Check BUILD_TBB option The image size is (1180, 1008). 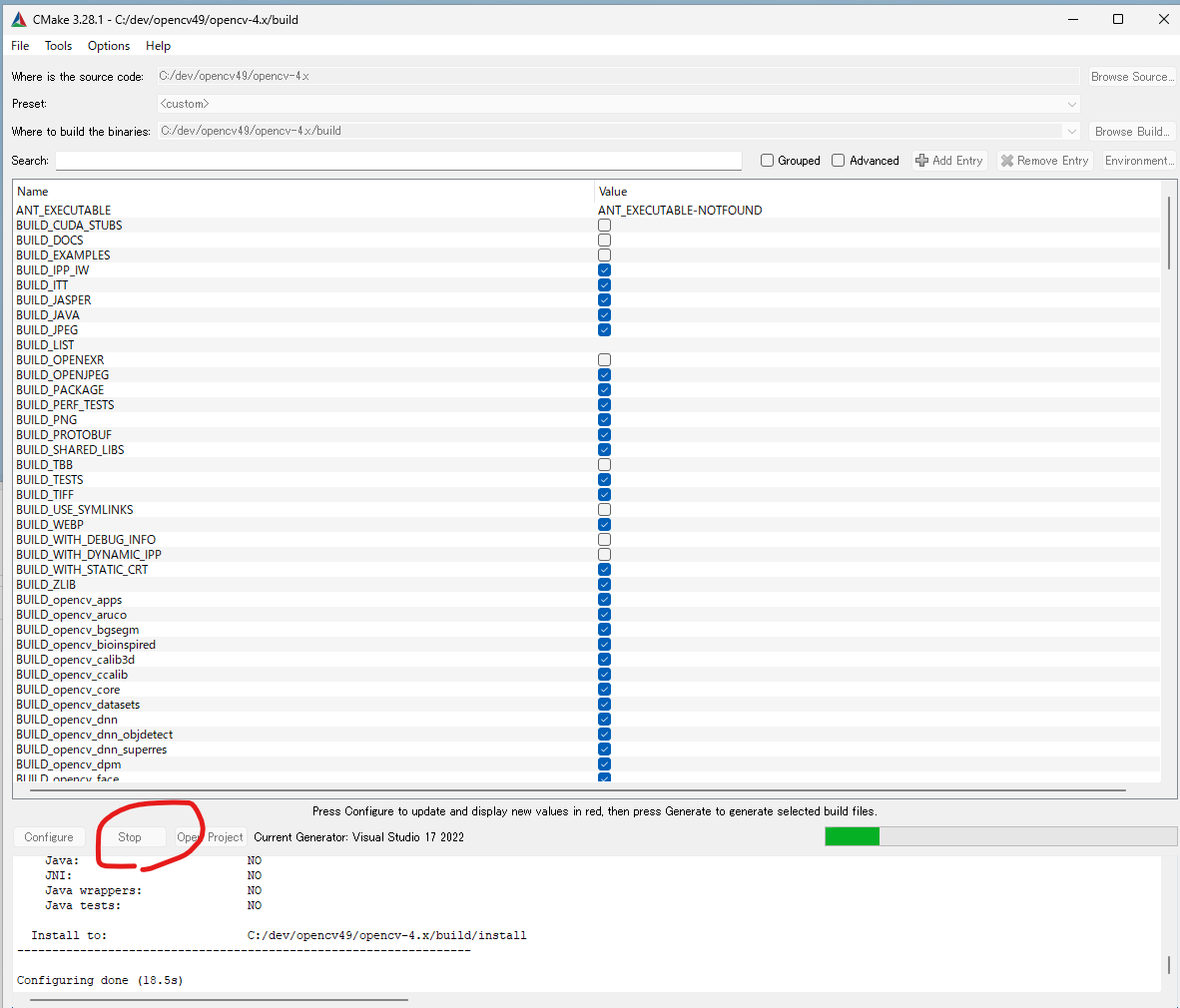604,465
